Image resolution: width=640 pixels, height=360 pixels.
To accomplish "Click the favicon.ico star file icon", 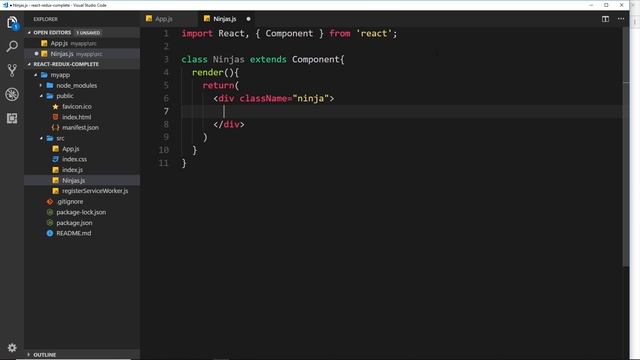I will (56, 107).
